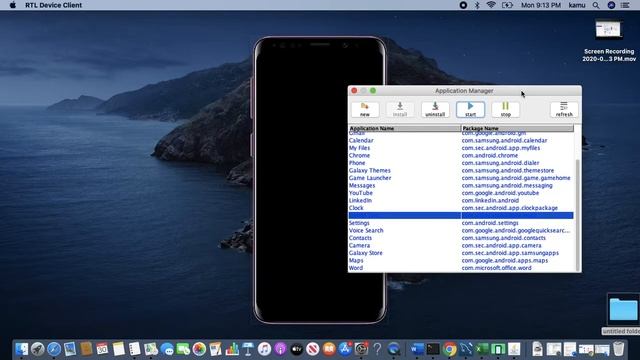The image size is (640, 360).
Task: Click package com.android.chrome
Action: pos(490,156)
